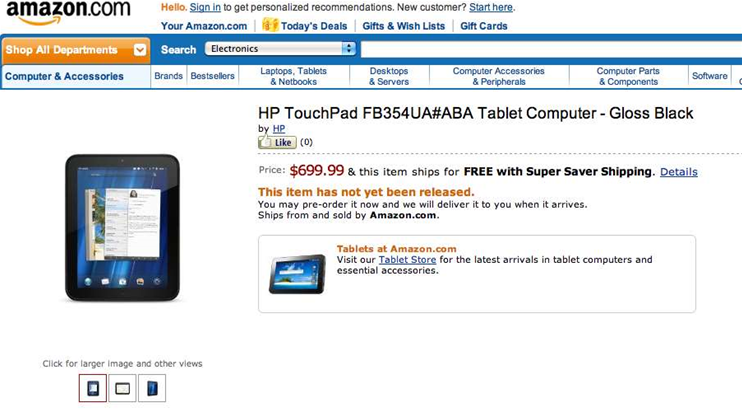Click the Amazon.com logo
The image size is (742, 420).
click(x=67, y=12)
